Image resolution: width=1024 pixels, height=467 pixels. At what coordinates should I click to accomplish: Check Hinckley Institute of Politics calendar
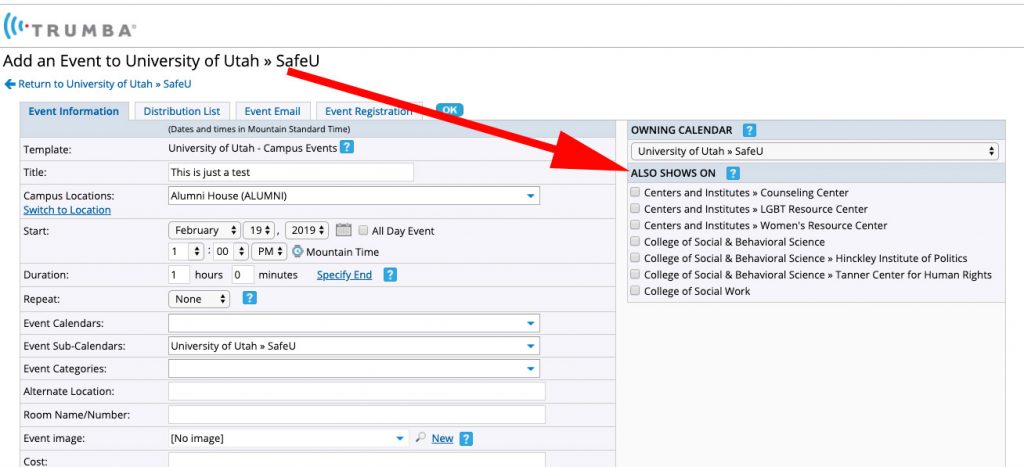point(635,258)
